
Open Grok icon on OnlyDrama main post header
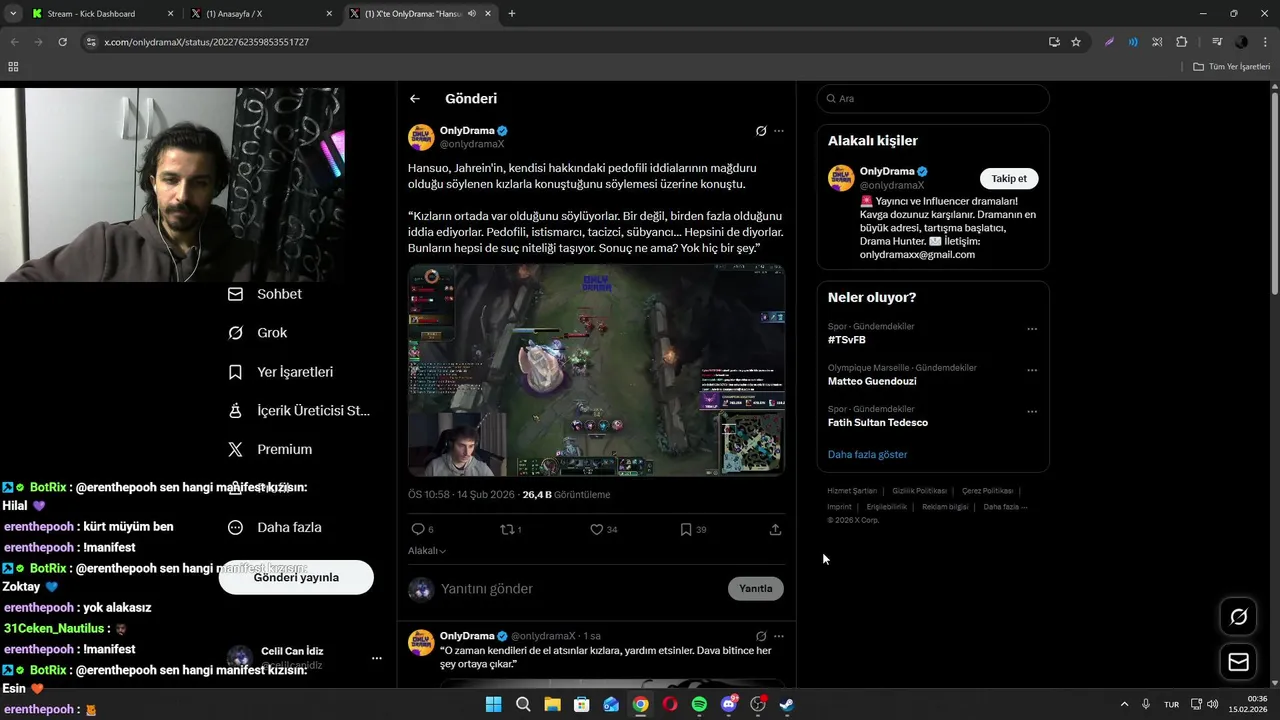761,131
